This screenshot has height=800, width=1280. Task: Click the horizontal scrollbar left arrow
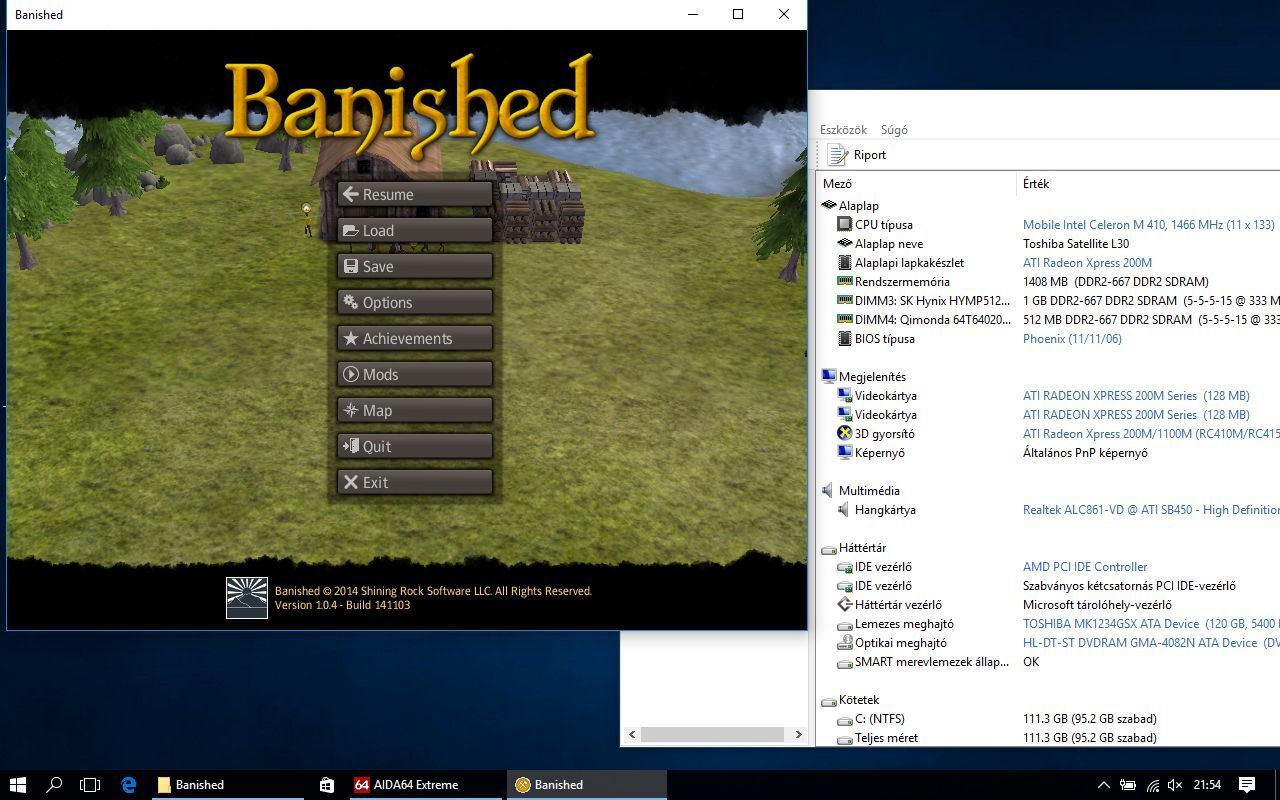click(x=631, y=734)
